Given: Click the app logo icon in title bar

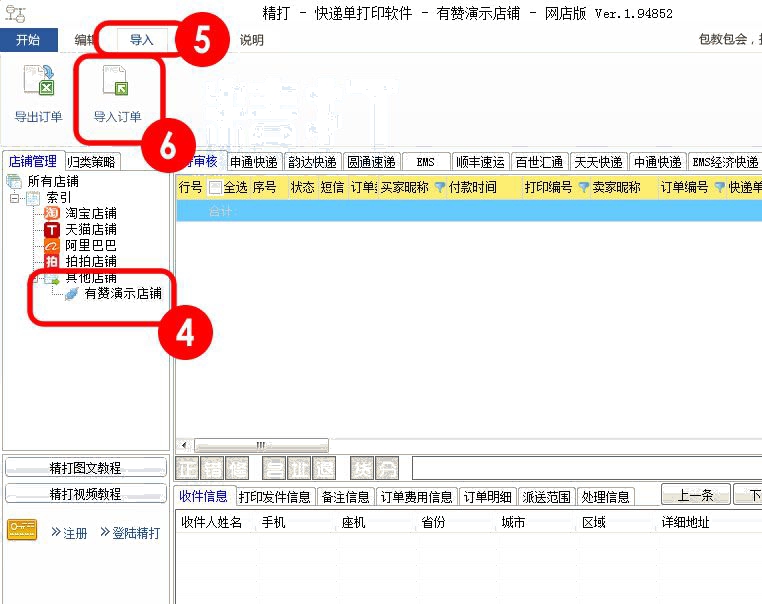Looking at the screenshot, I should [x=15, y=14].
